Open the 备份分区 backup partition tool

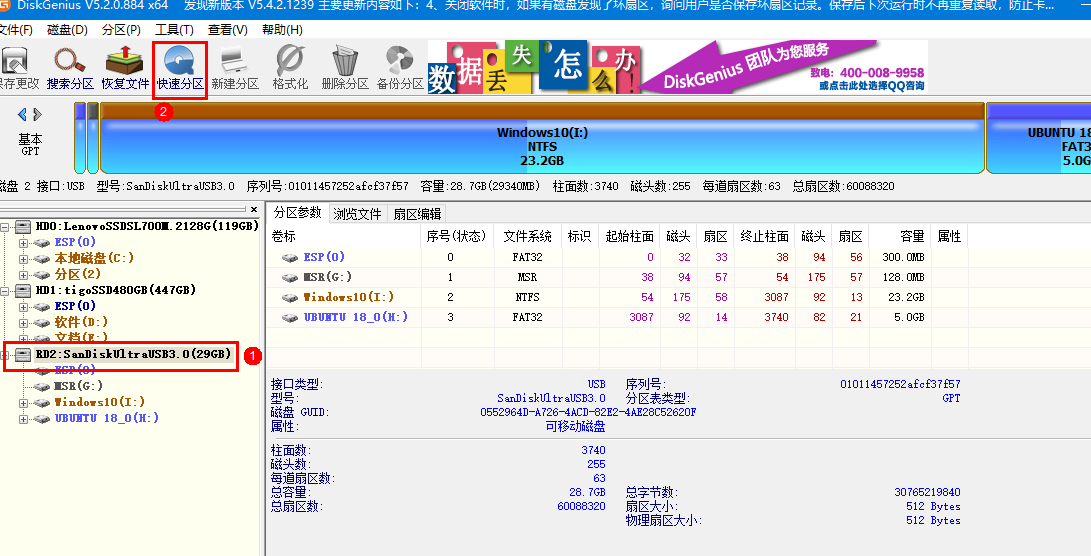point(399,67)
